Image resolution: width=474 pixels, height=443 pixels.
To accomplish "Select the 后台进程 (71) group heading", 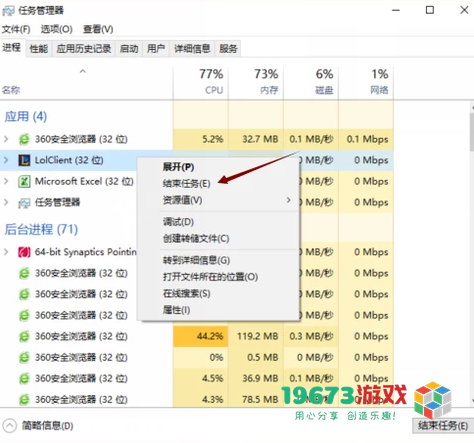I will point(41,229).
